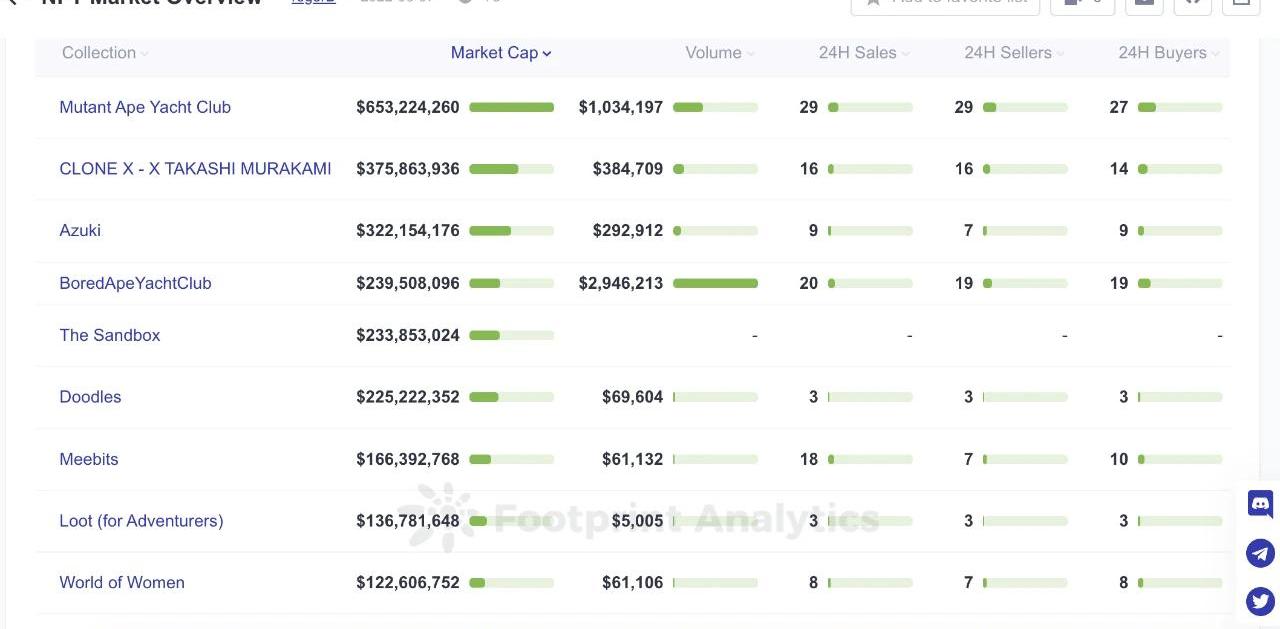Select volume value $2,946,213
This screenshot has width=1280, height=629.
point(621,283)
